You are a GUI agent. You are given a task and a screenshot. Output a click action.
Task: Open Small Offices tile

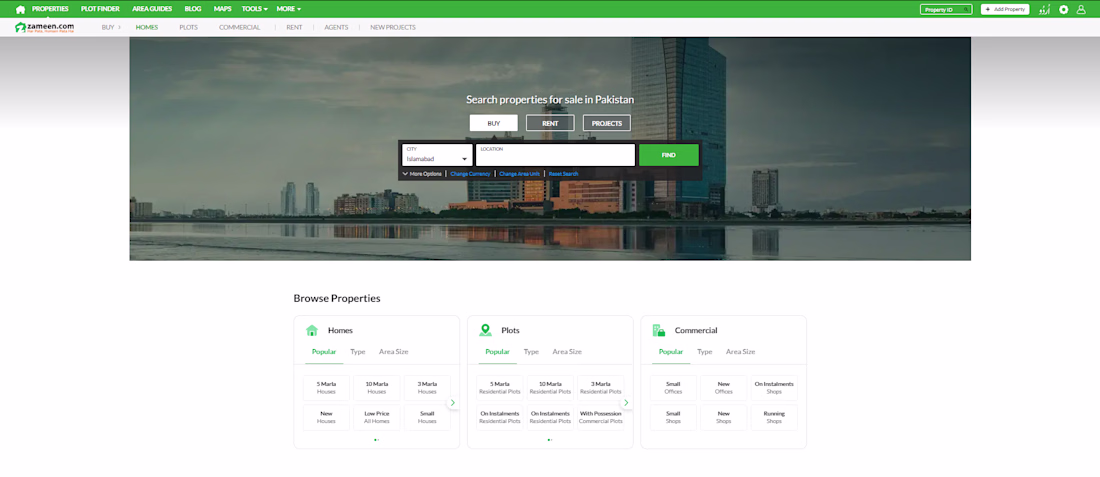pos(673,388)
